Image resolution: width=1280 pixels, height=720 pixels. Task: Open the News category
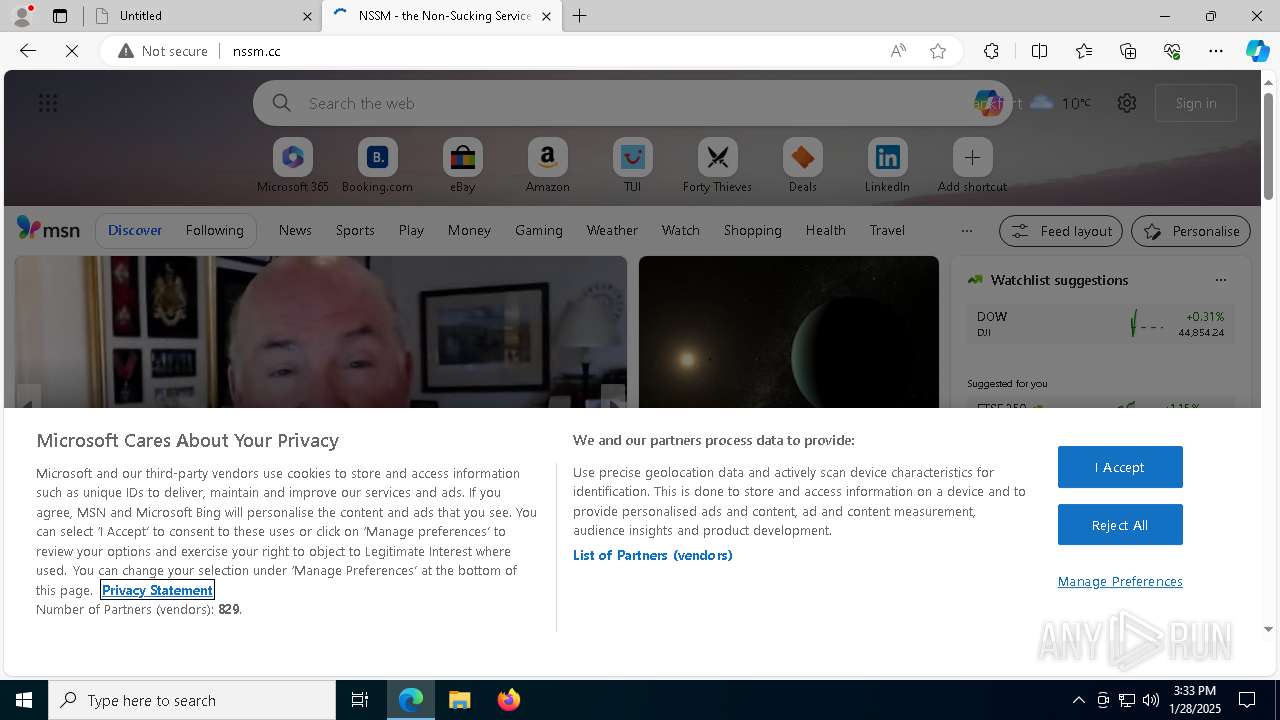[295, 230]
